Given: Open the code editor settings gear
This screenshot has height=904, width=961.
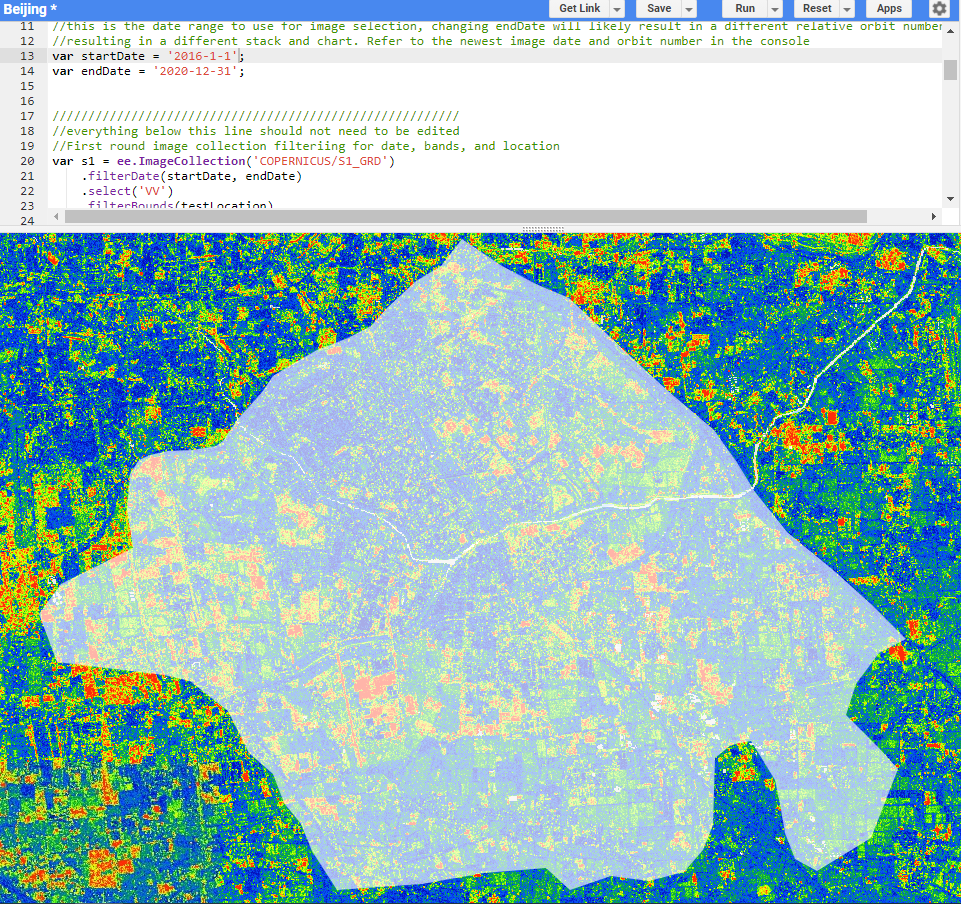Looking at the screenshot, I should [x=939, y=9].
